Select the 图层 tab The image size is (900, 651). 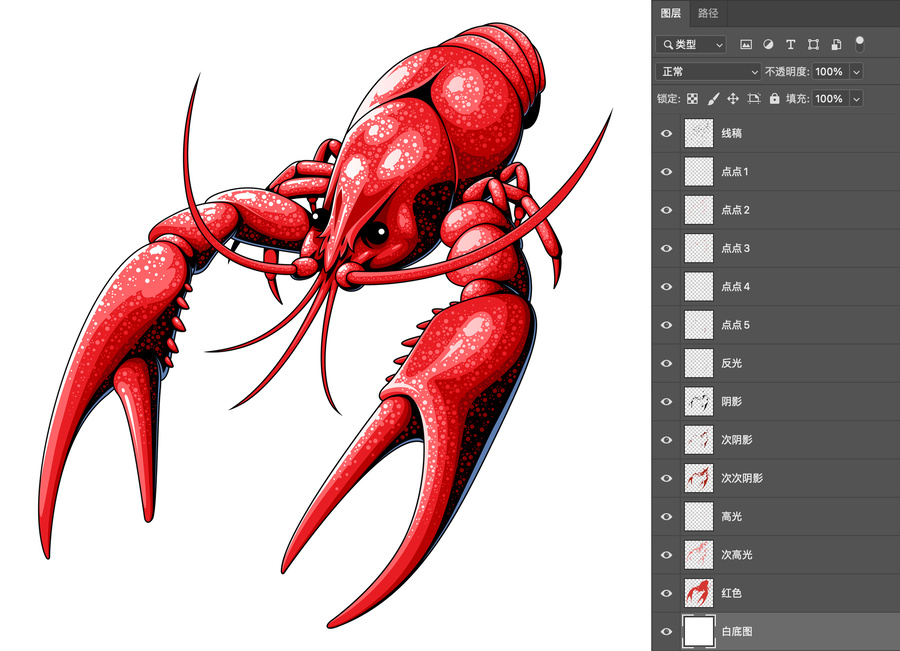click(x=670, y=13)
